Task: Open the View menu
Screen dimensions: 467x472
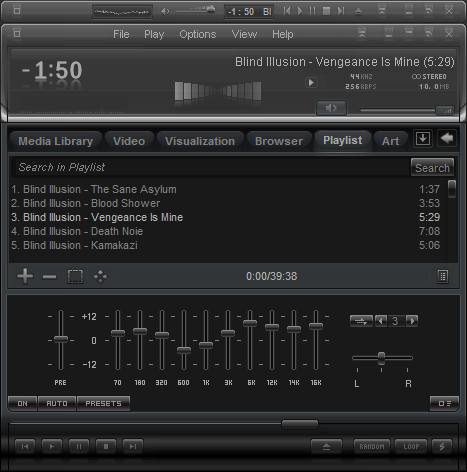Action: click(244, 34)
